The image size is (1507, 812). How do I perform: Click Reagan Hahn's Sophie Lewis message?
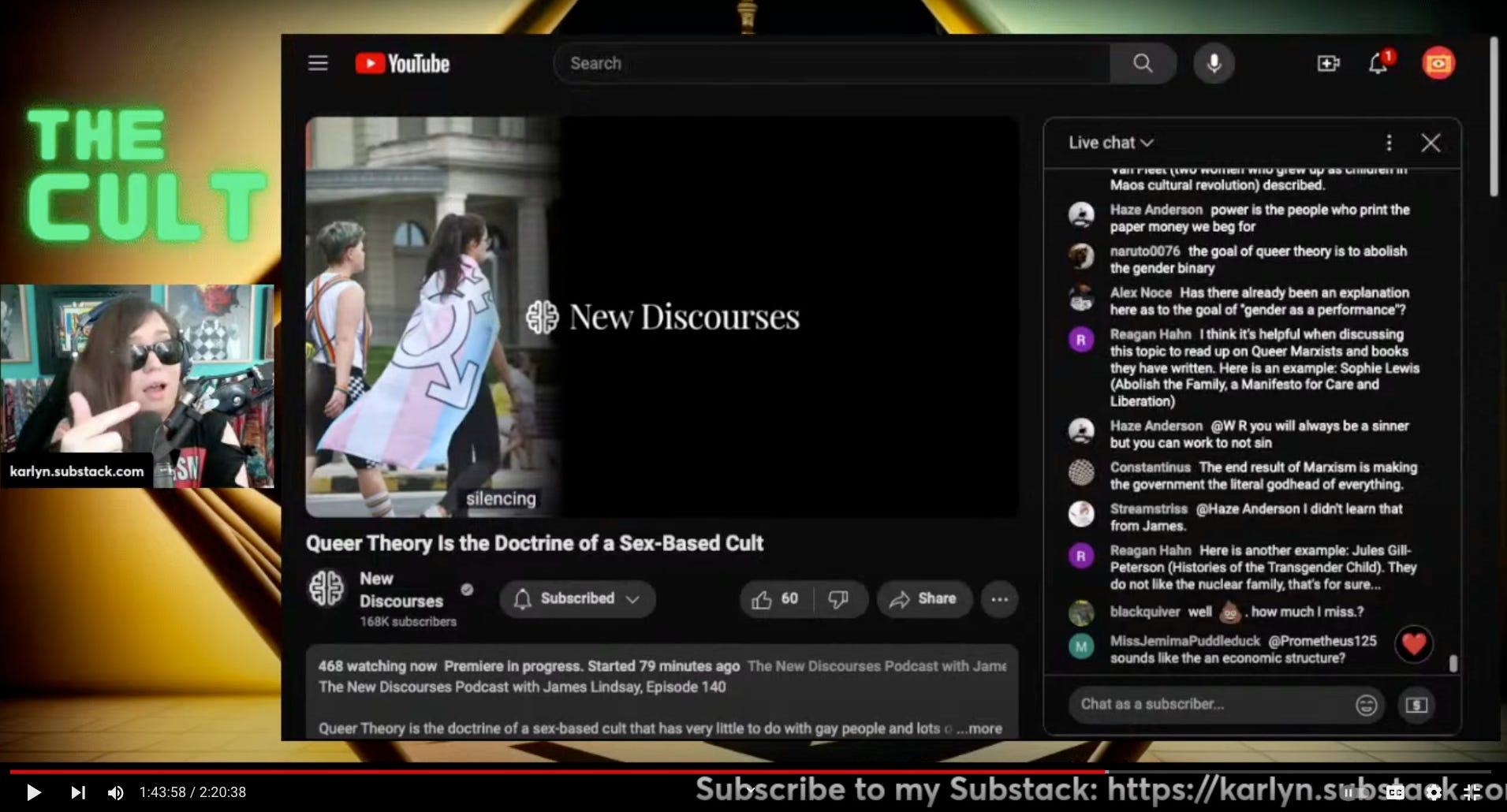(1264, 367)
